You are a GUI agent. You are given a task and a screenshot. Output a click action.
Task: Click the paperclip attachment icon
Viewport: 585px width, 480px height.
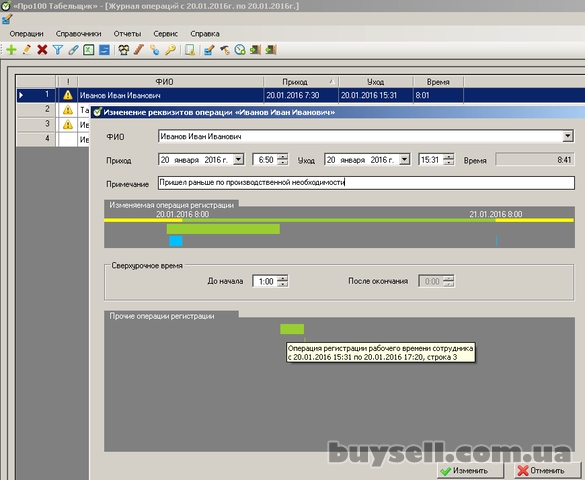click(x=73, y=50)
